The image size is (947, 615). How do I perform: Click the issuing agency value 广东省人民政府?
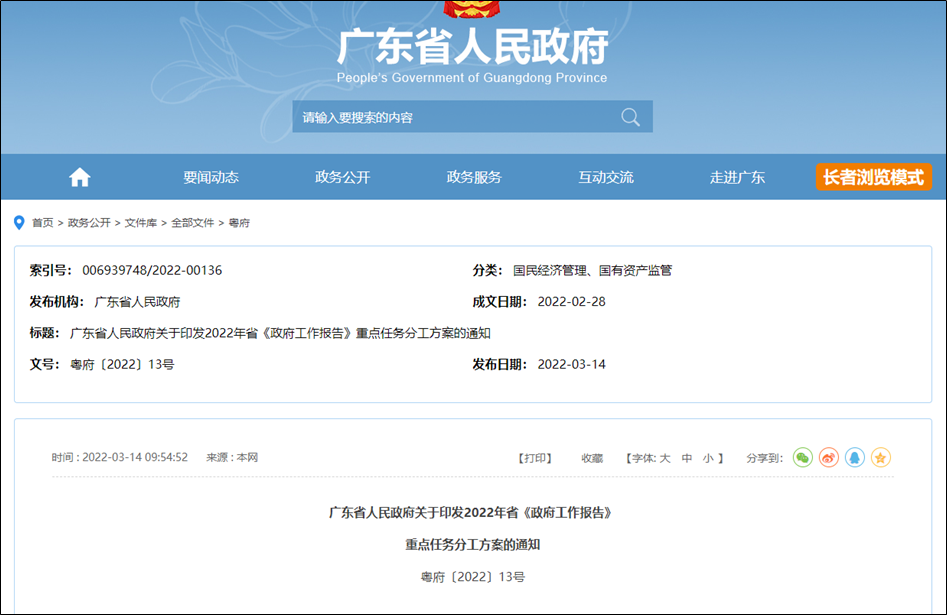137,301
